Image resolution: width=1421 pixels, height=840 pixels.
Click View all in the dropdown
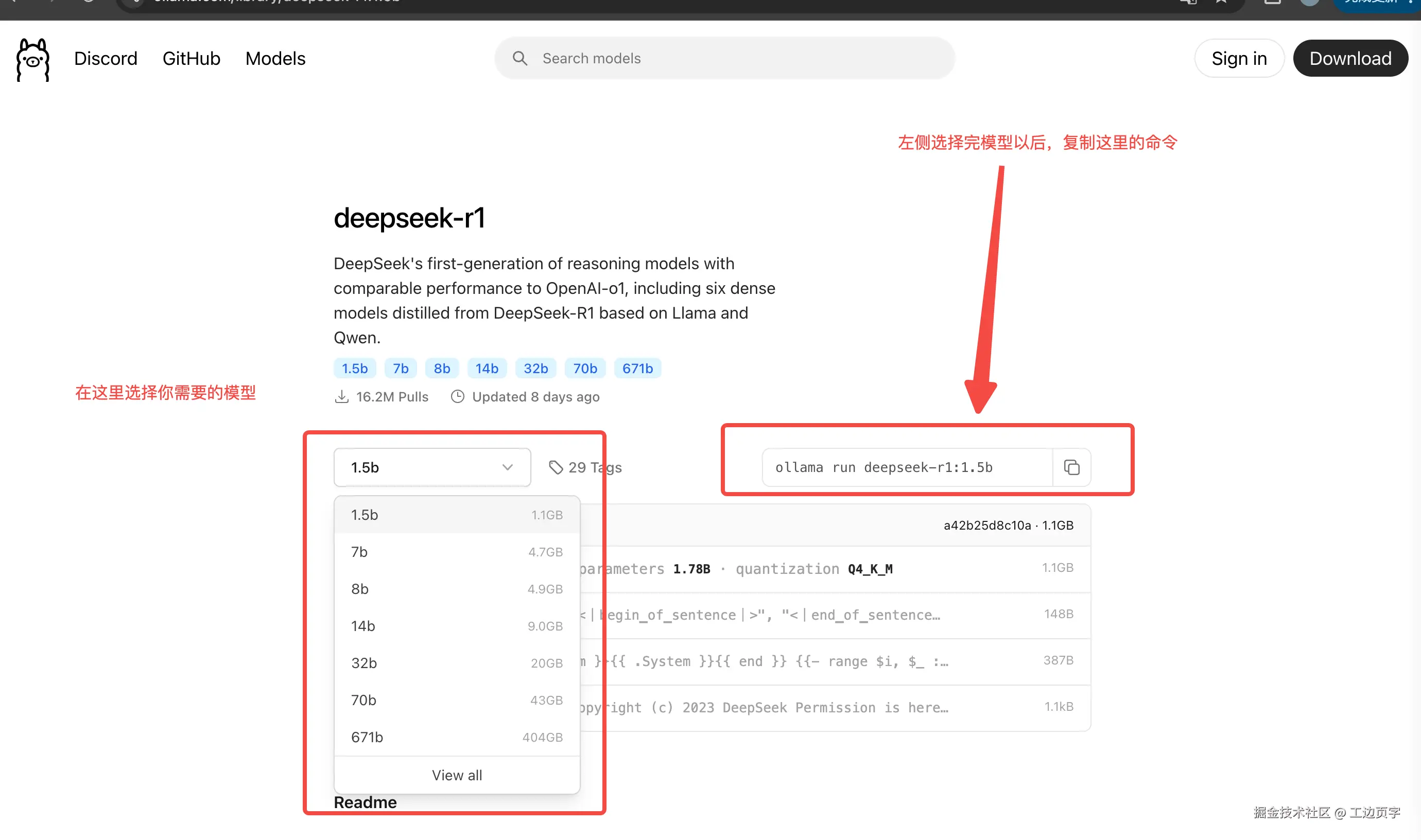pos(456,775)
